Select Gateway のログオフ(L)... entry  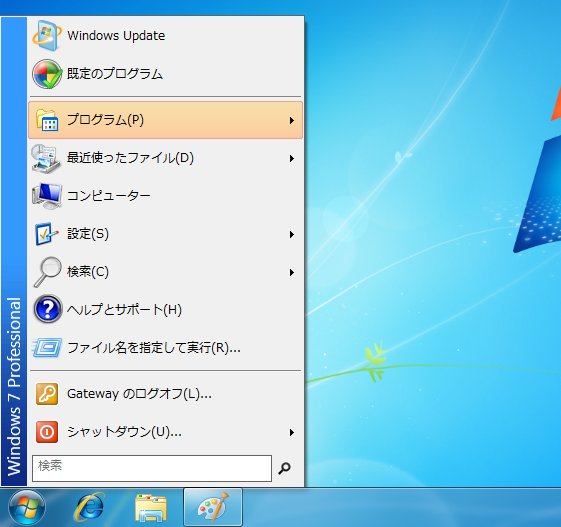[165, 394]
